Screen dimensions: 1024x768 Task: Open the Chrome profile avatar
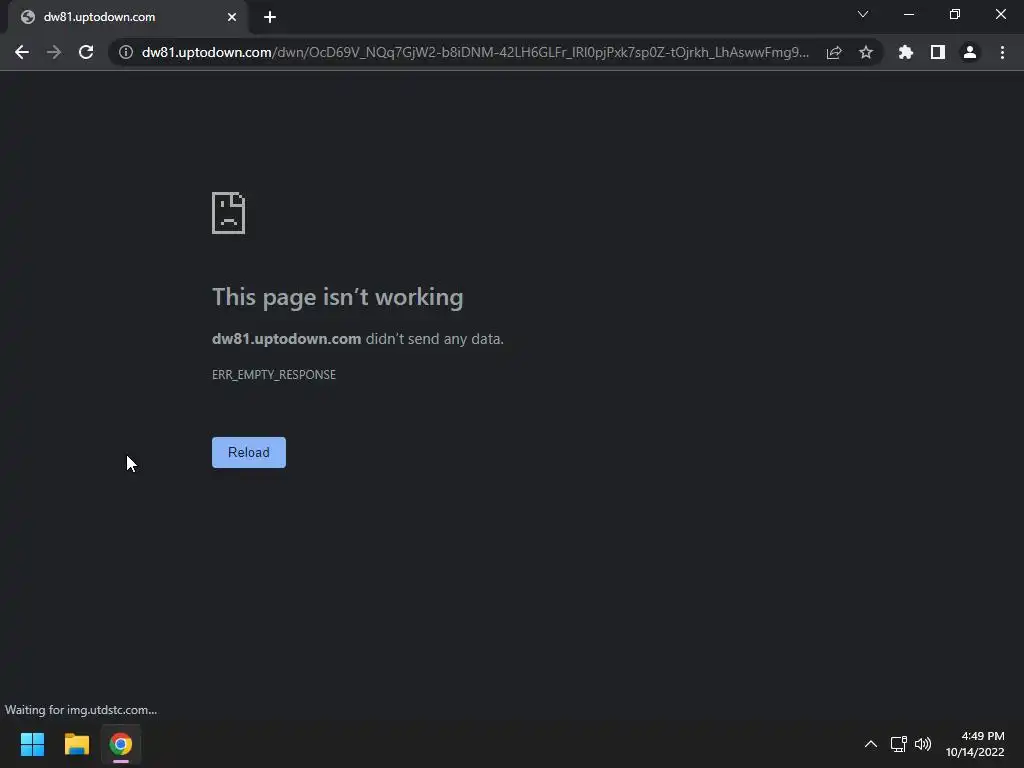click(x=970, y=52)
